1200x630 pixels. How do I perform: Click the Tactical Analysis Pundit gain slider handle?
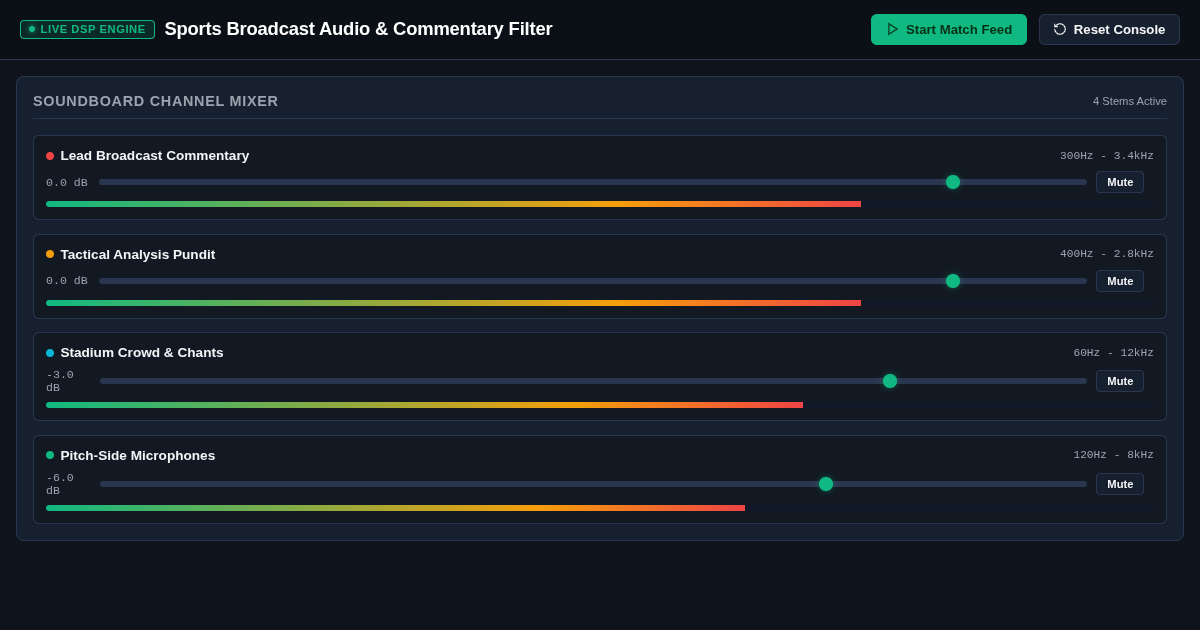coord(953,281)
